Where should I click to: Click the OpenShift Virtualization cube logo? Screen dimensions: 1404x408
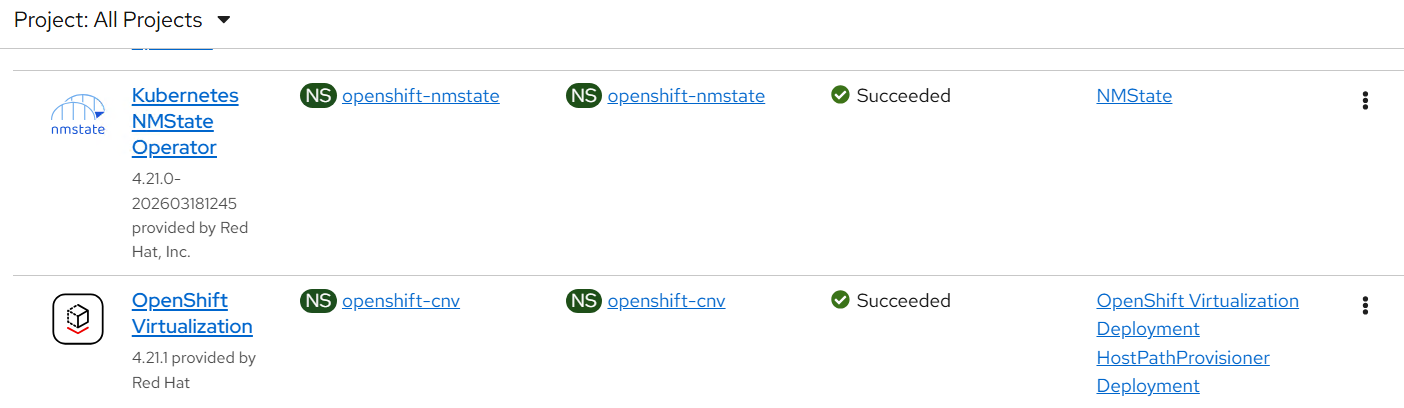[78, 319]
